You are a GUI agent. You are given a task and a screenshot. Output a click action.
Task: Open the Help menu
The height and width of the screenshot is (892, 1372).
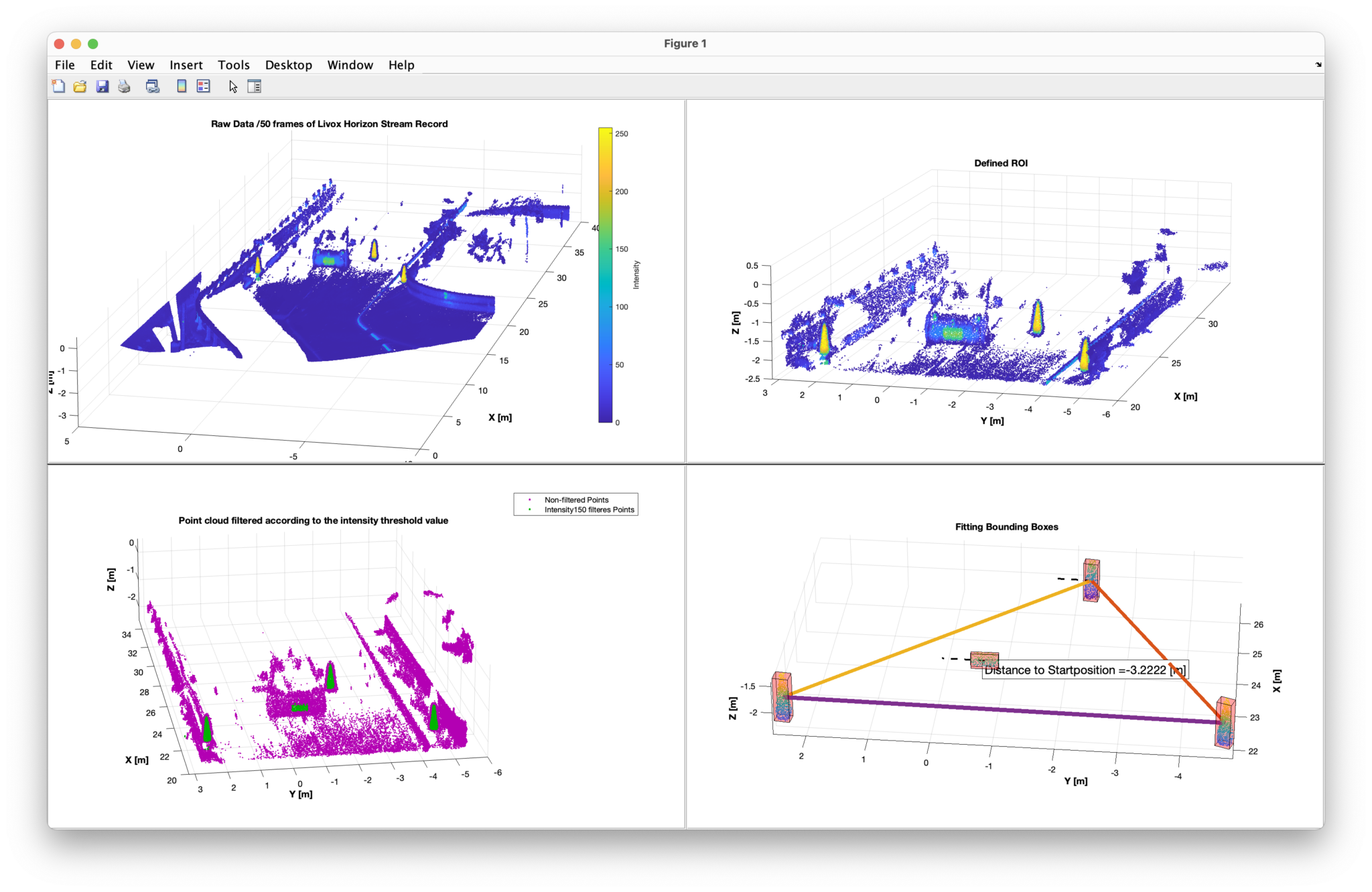(401, 65)
